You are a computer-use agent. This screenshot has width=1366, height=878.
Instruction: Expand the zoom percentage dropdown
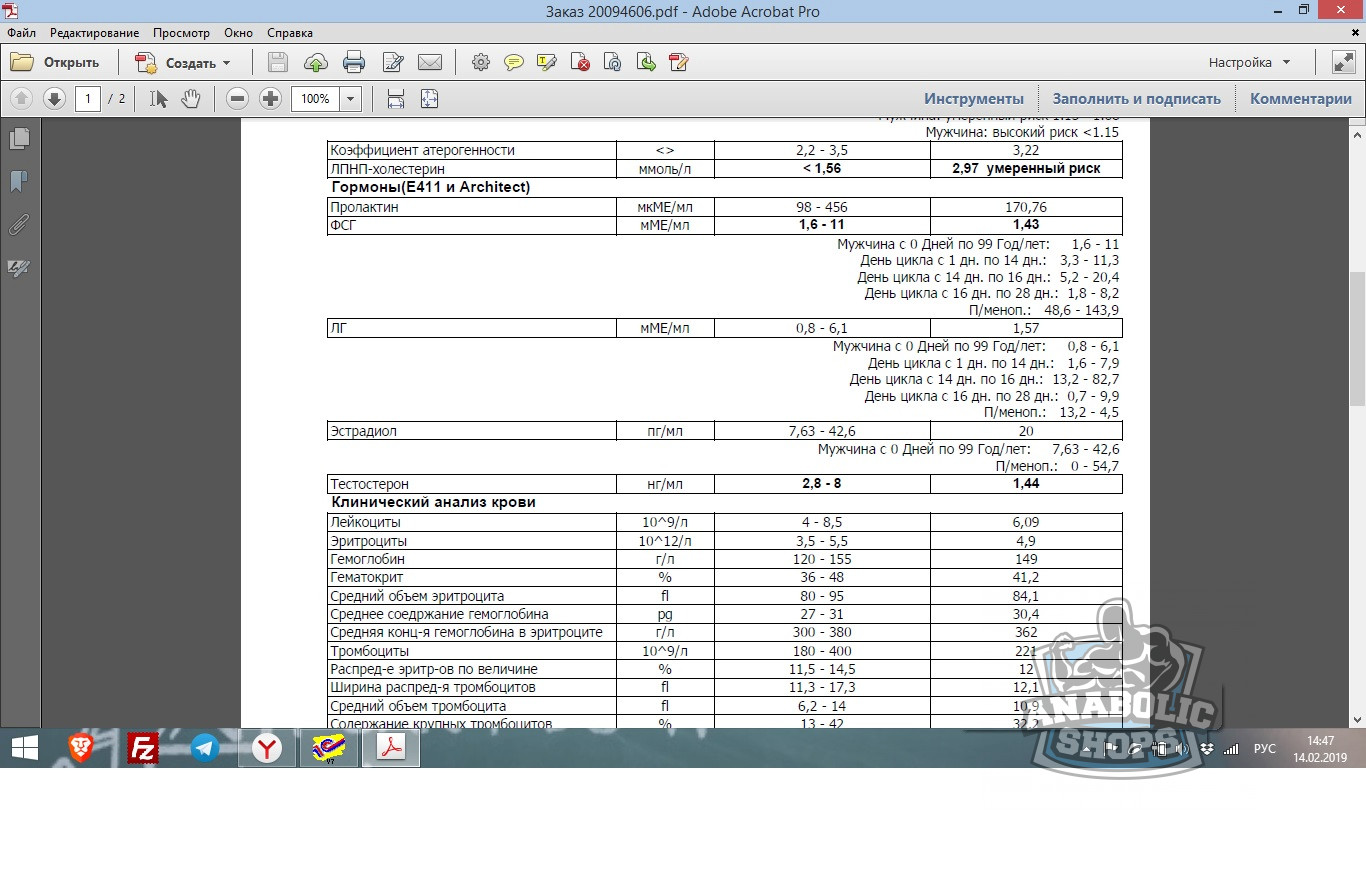tap(351, 99)
